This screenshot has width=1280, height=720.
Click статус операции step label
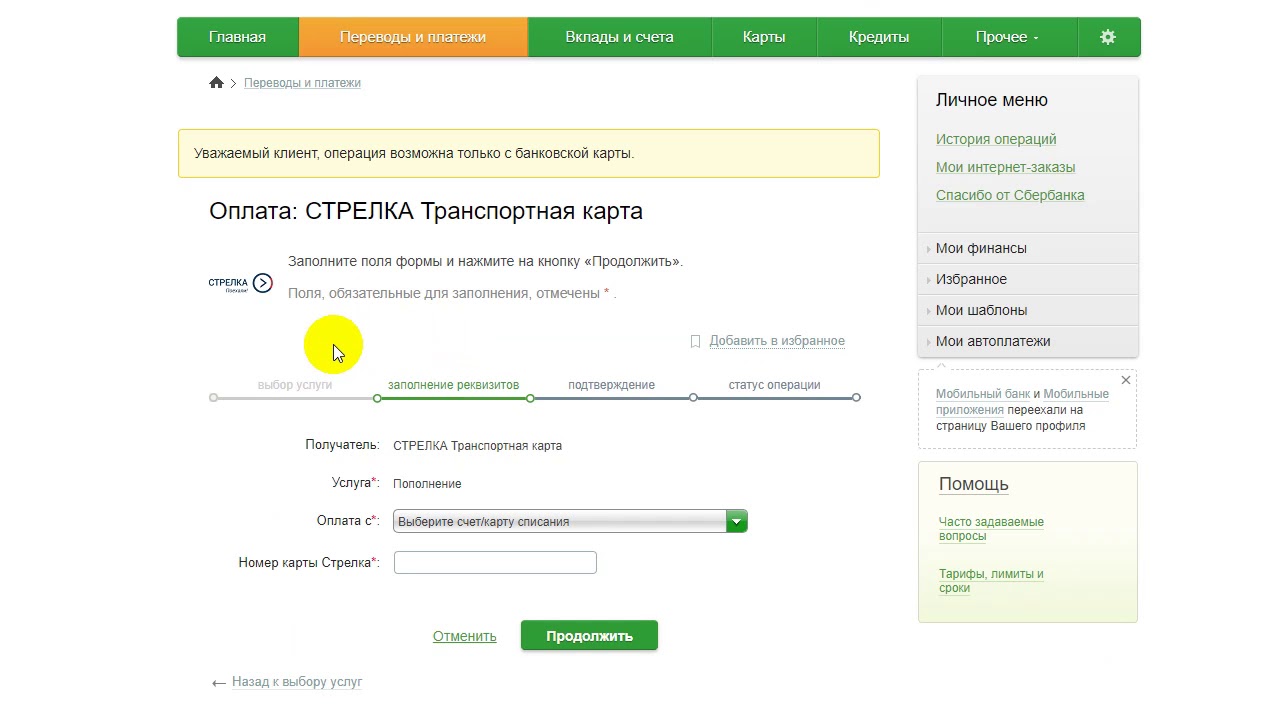coord(774,385)
